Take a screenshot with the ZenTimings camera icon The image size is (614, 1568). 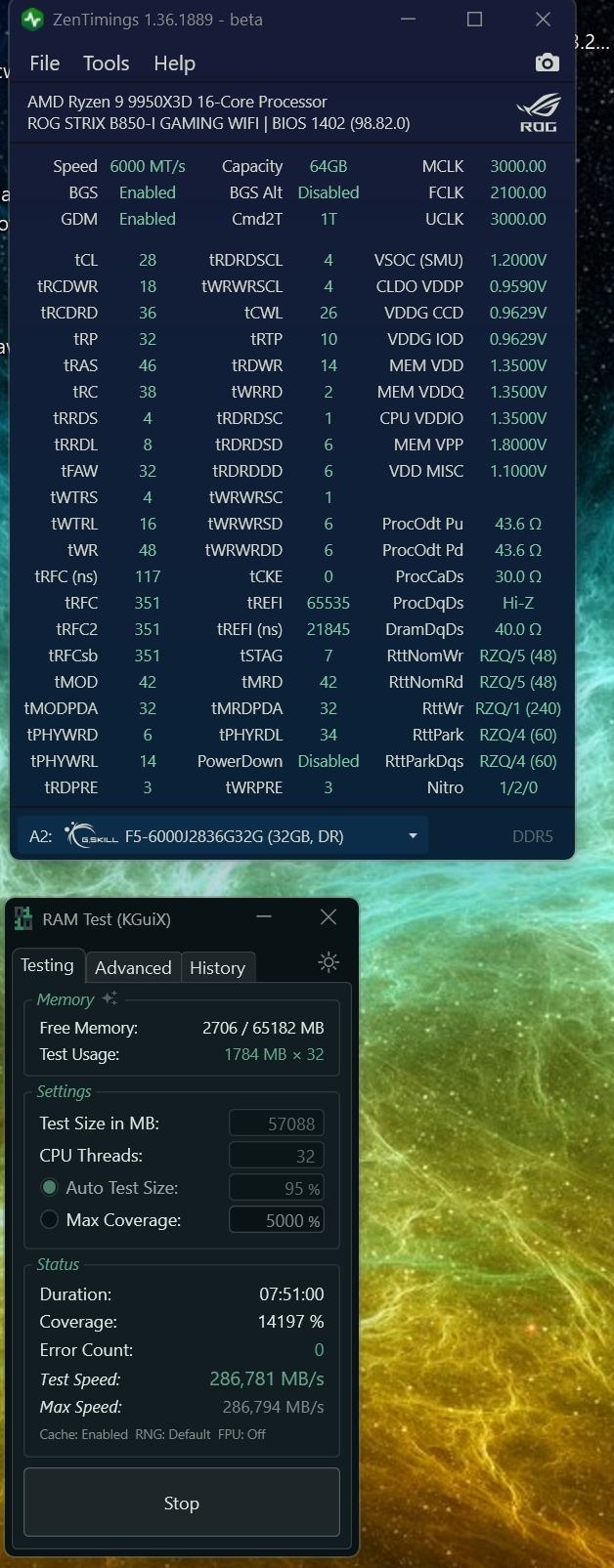click(548, 64)
